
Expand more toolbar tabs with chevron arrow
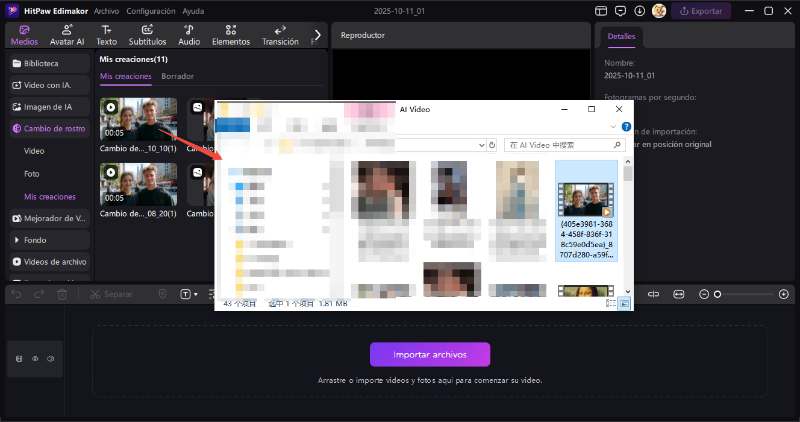pos(317,35)
